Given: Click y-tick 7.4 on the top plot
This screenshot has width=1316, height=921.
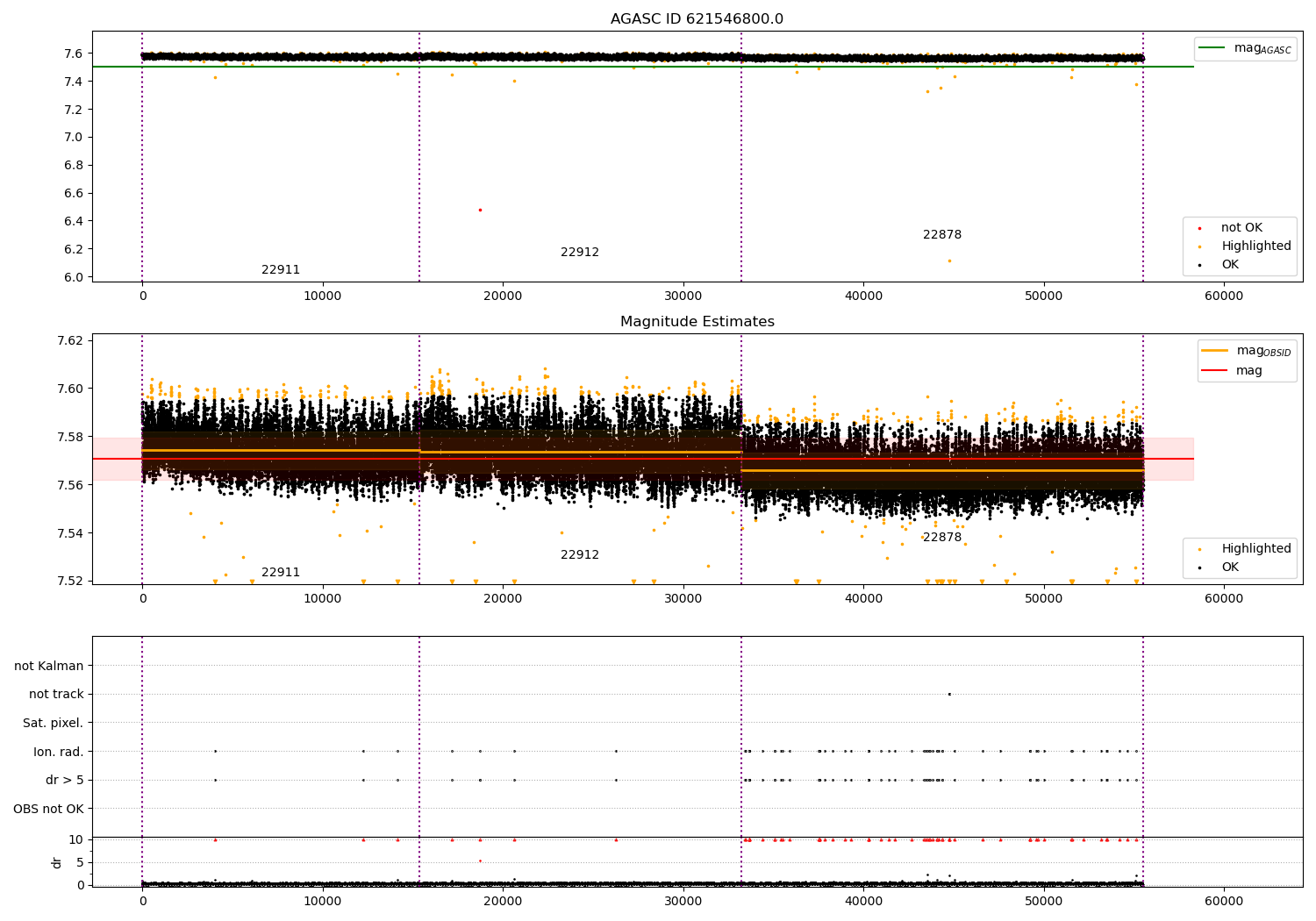Looking at the screenshot, I should click(74, 82).
